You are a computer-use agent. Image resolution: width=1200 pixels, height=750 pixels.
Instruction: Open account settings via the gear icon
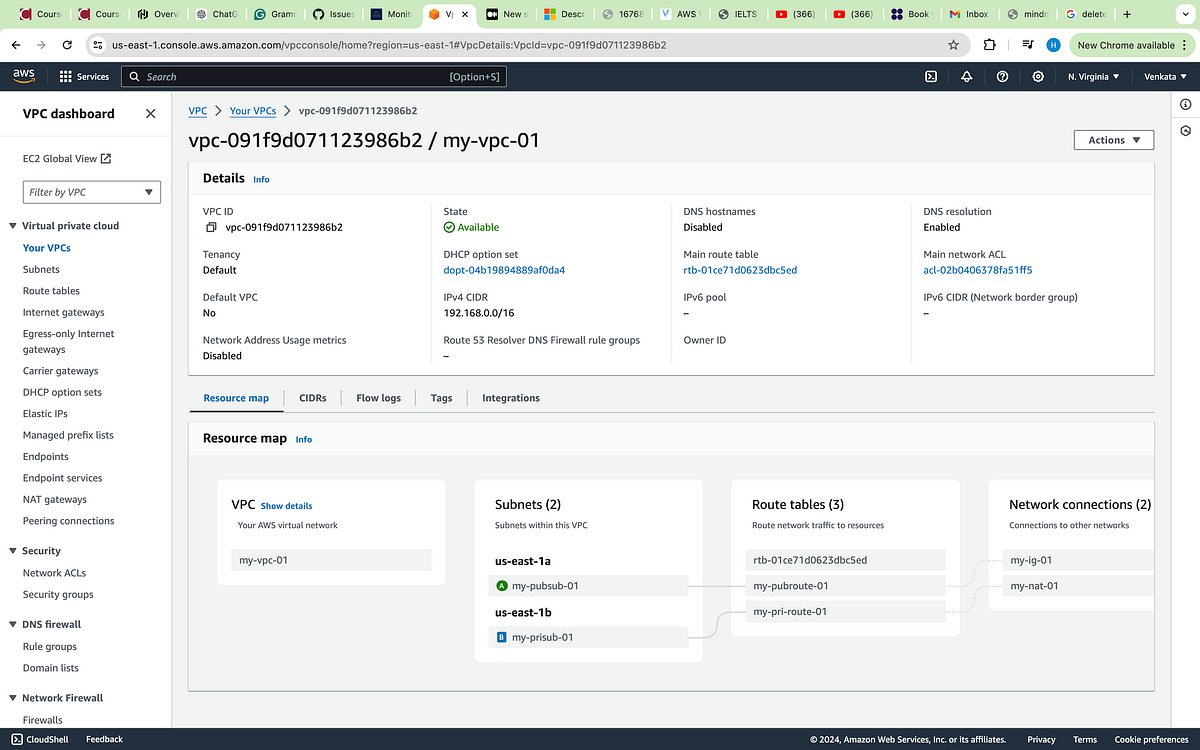1038,76
